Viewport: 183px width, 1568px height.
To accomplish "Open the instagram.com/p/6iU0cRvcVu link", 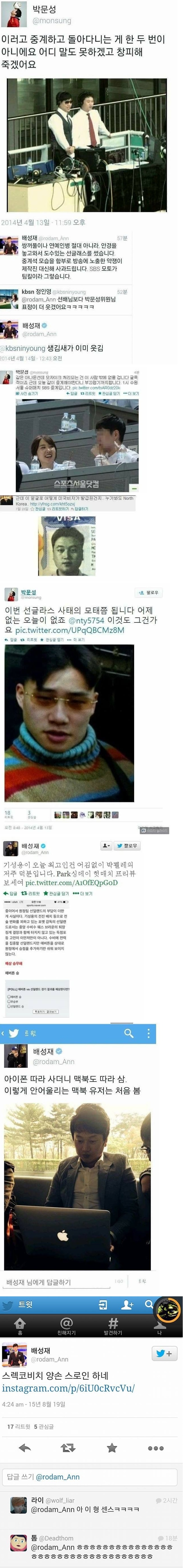I will [68, 1388].
